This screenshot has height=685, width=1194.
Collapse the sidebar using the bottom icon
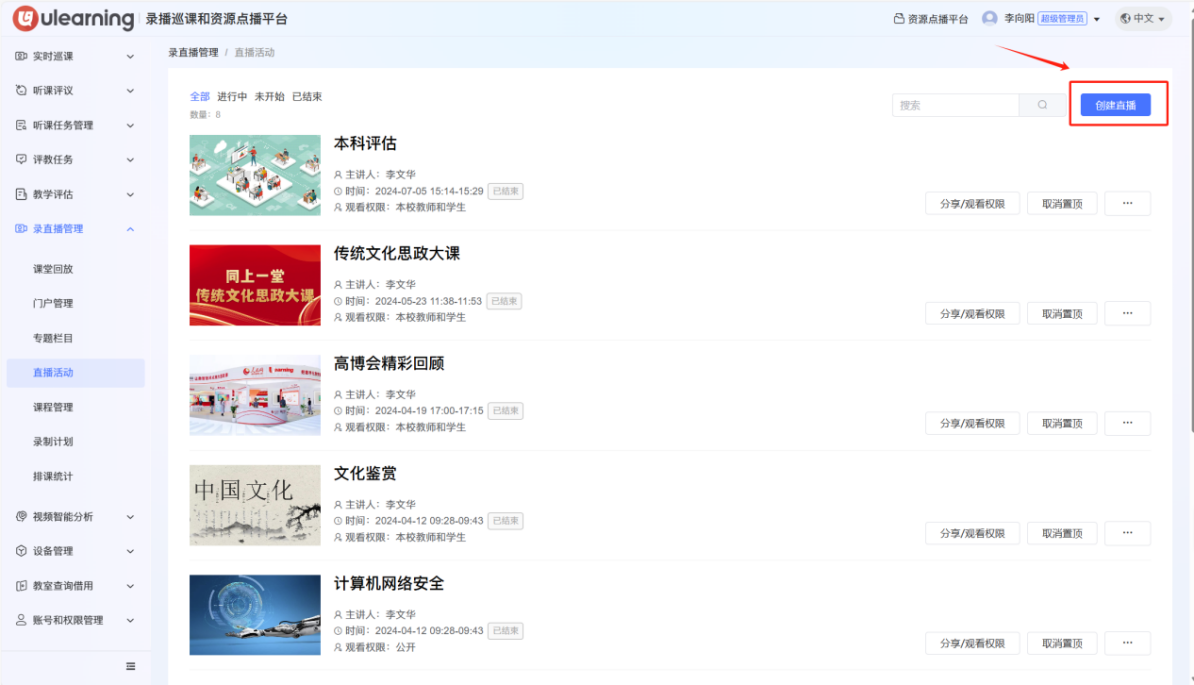point(130,666)
